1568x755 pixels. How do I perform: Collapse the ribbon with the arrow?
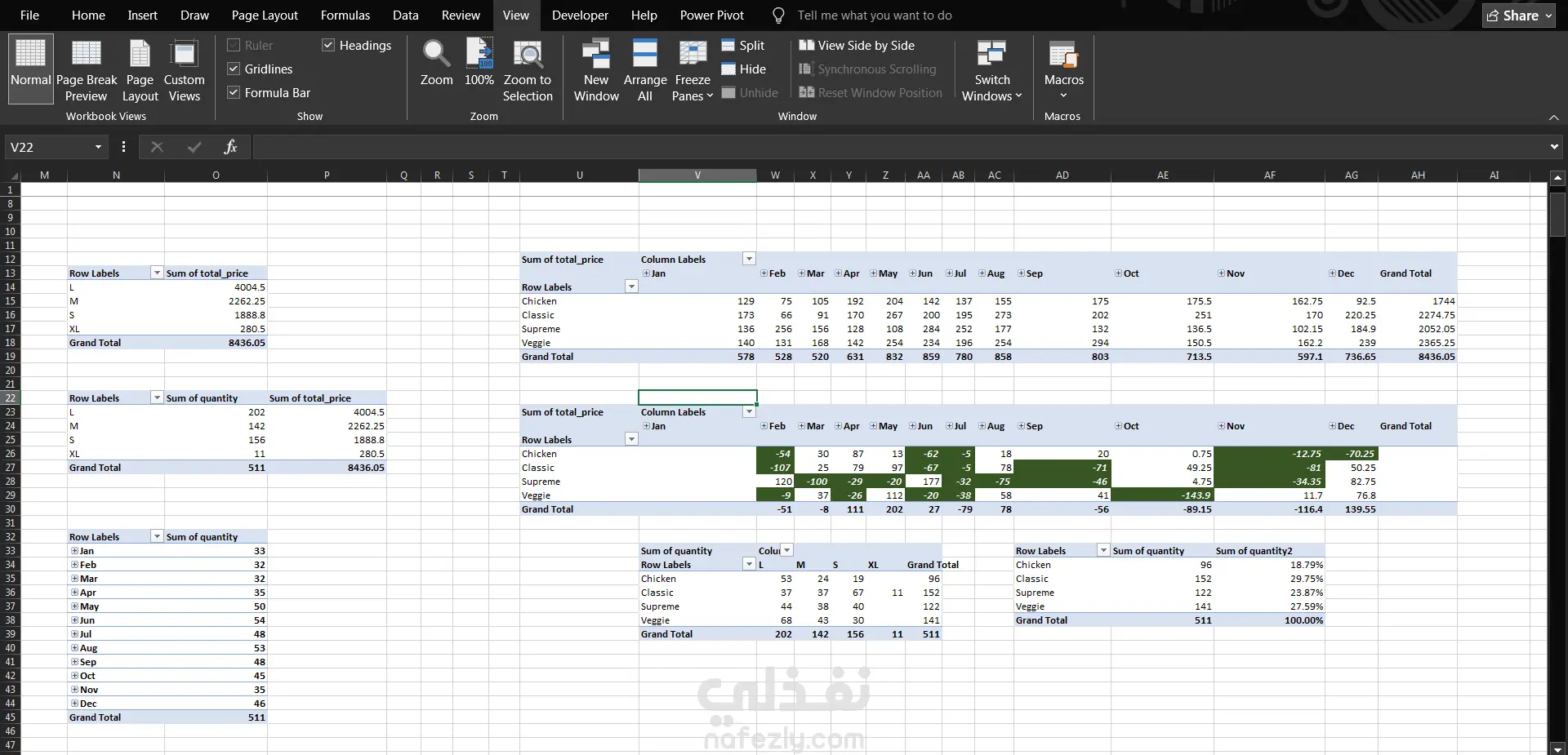click(x=1554, y=118)
